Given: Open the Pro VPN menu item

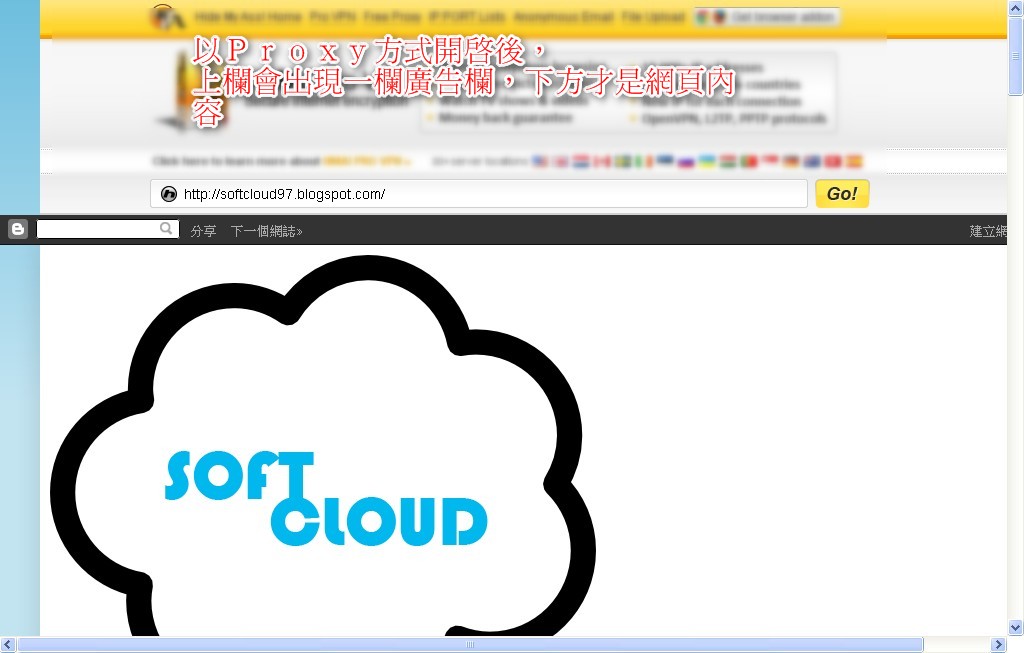Looking at the screenshot, I should coord(332,16).
